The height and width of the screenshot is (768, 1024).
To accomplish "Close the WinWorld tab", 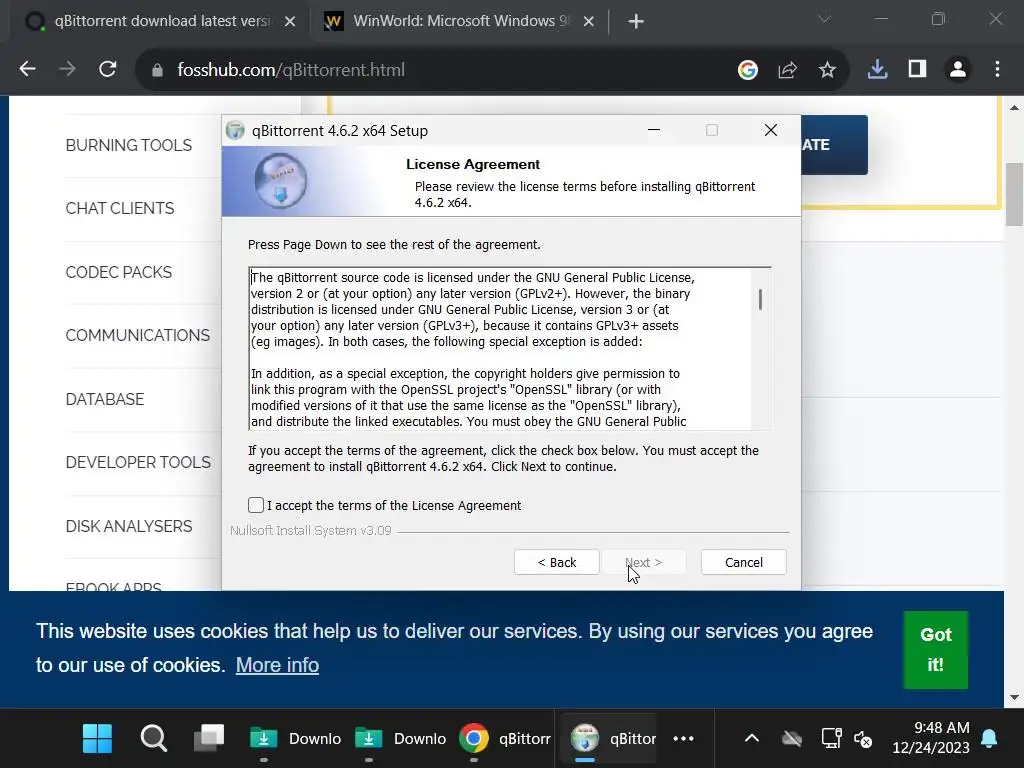I will click(x=588, y=22).
